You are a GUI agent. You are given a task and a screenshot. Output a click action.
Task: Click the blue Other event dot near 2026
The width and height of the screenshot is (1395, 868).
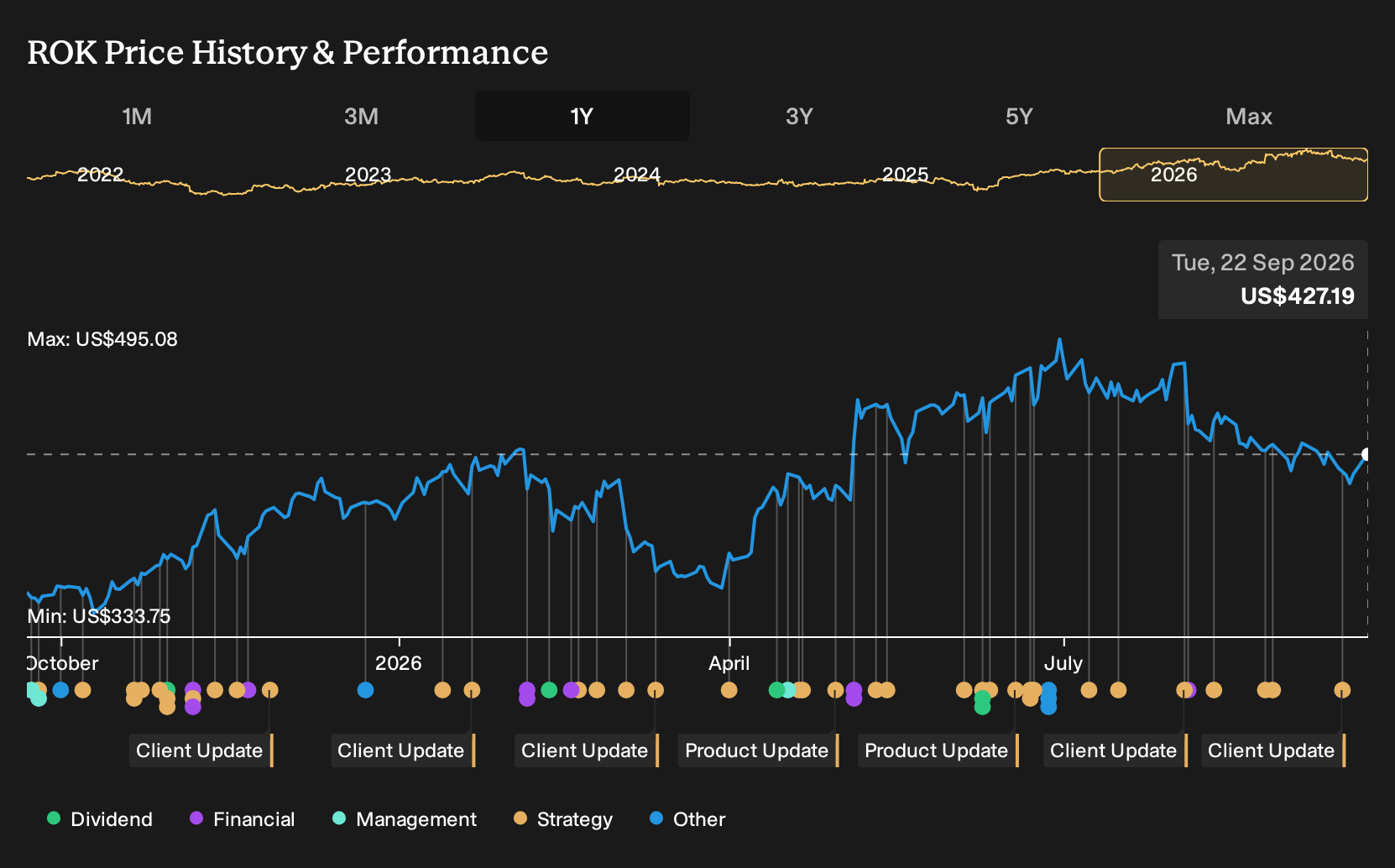(365, 690)
